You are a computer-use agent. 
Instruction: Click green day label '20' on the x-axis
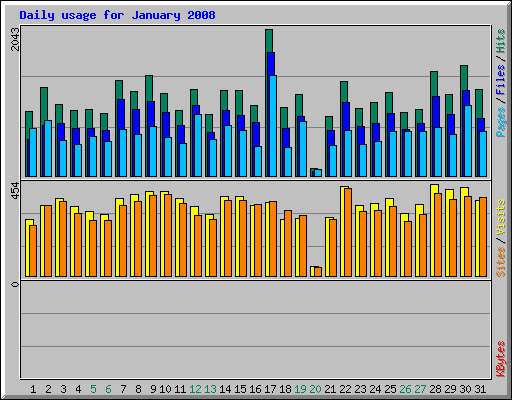pyautogui.click(x=315, y=389)
